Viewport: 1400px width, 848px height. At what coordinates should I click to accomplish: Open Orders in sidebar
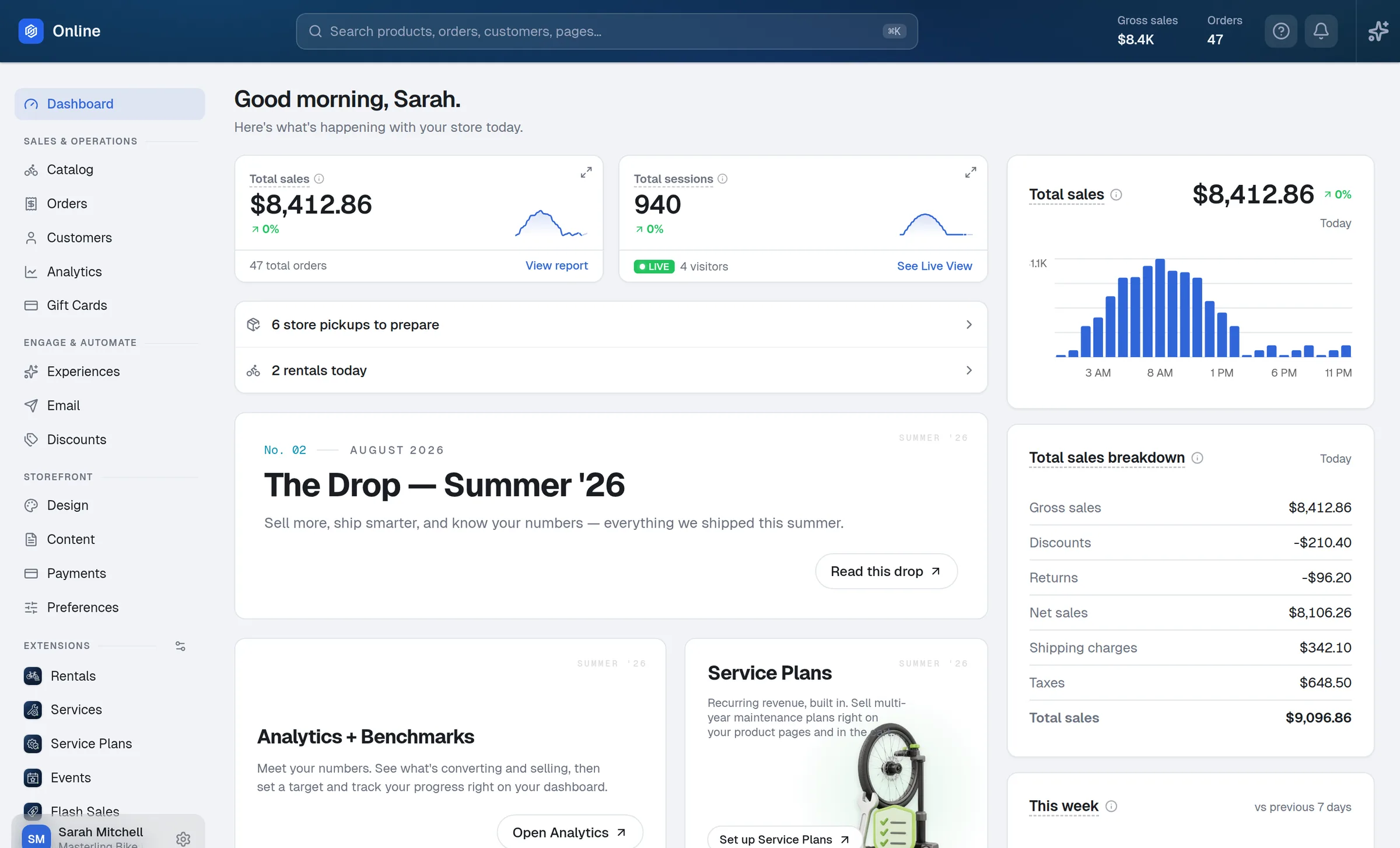(110, 204)
